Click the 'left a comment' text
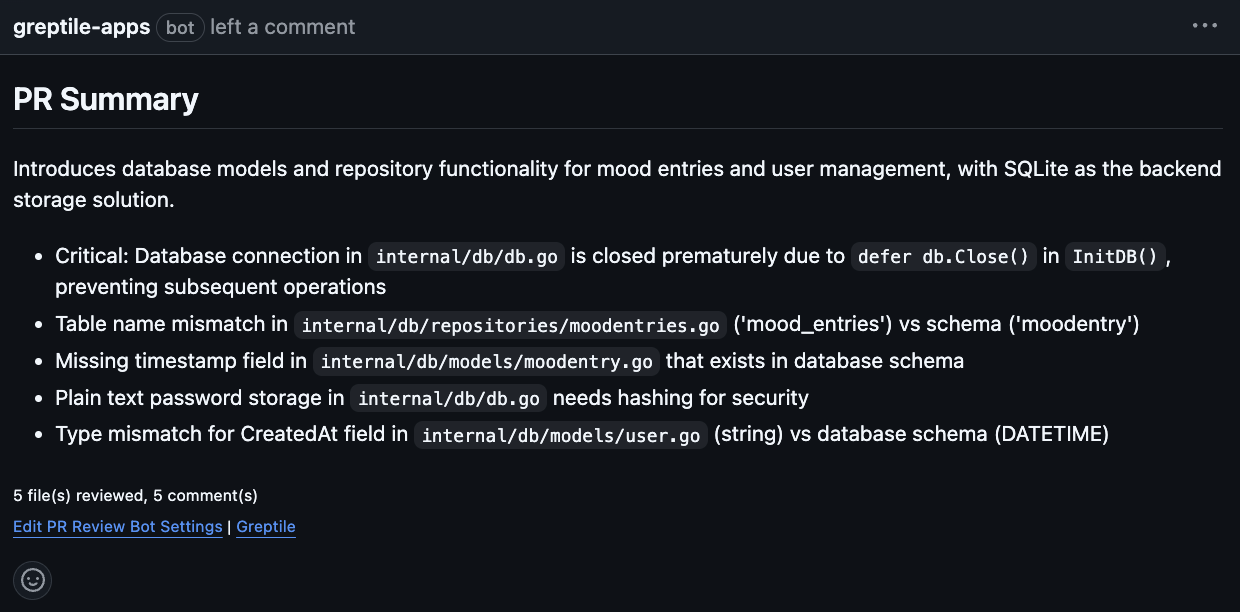 coord(283,27)
